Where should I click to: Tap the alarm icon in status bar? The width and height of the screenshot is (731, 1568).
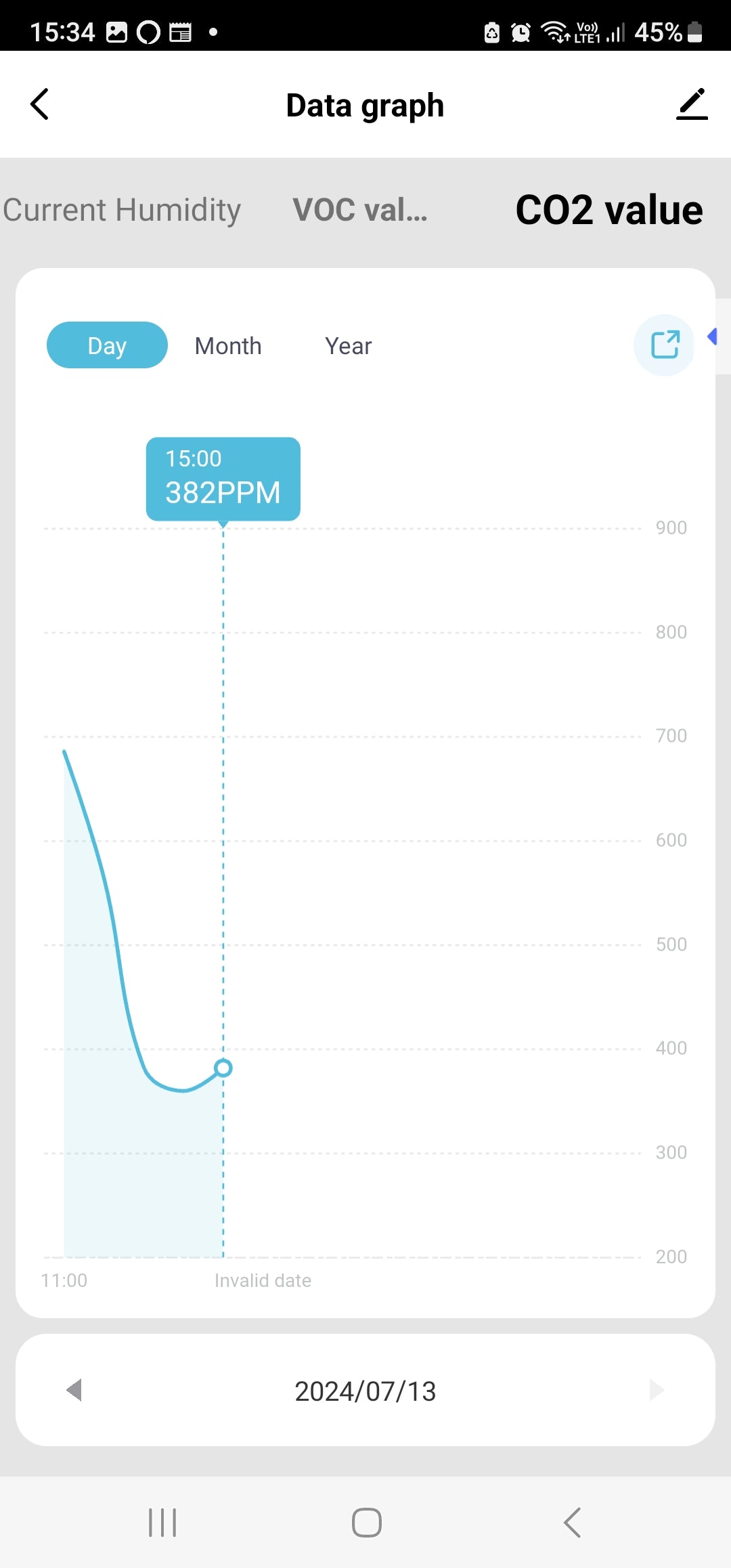(x=520, y=32)
